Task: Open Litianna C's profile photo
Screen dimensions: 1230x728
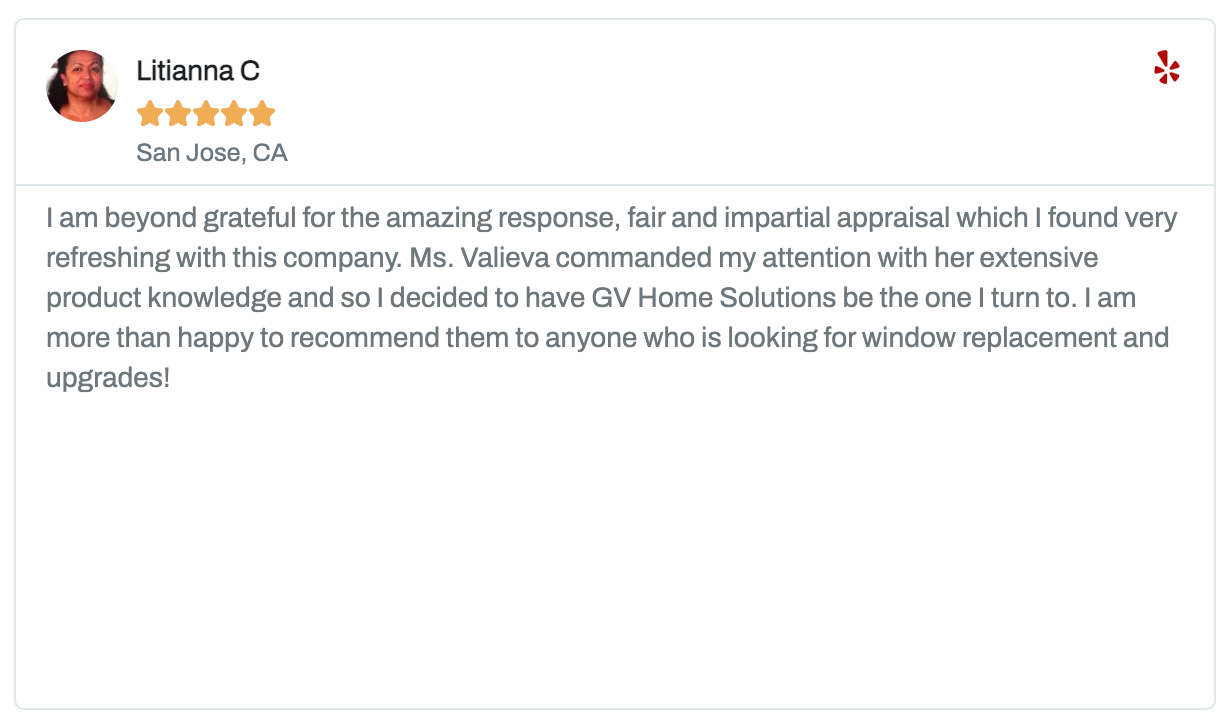Action: click(x=82, y=86)
